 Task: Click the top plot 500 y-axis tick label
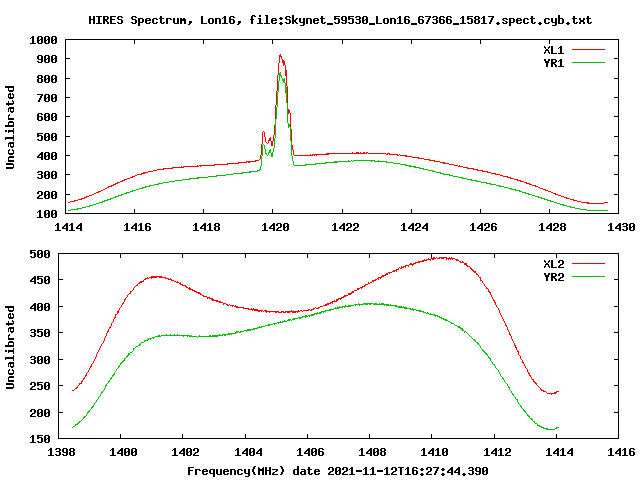47,137
